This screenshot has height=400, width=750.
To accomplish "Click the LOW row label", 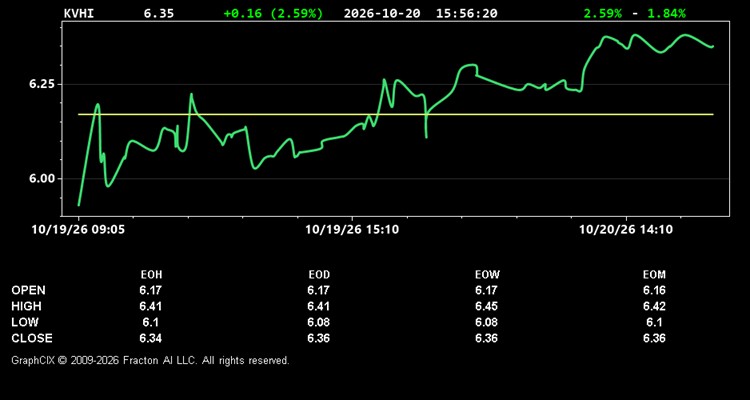I will [25, 322].
